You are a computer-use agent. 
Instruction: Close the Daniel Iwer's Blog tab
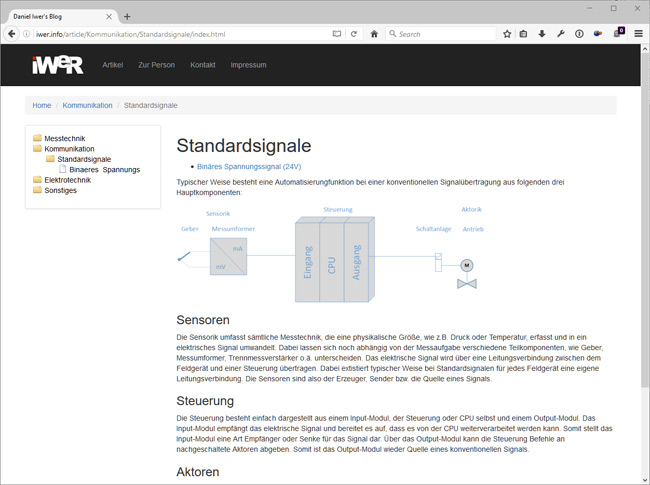click(109, 17)
